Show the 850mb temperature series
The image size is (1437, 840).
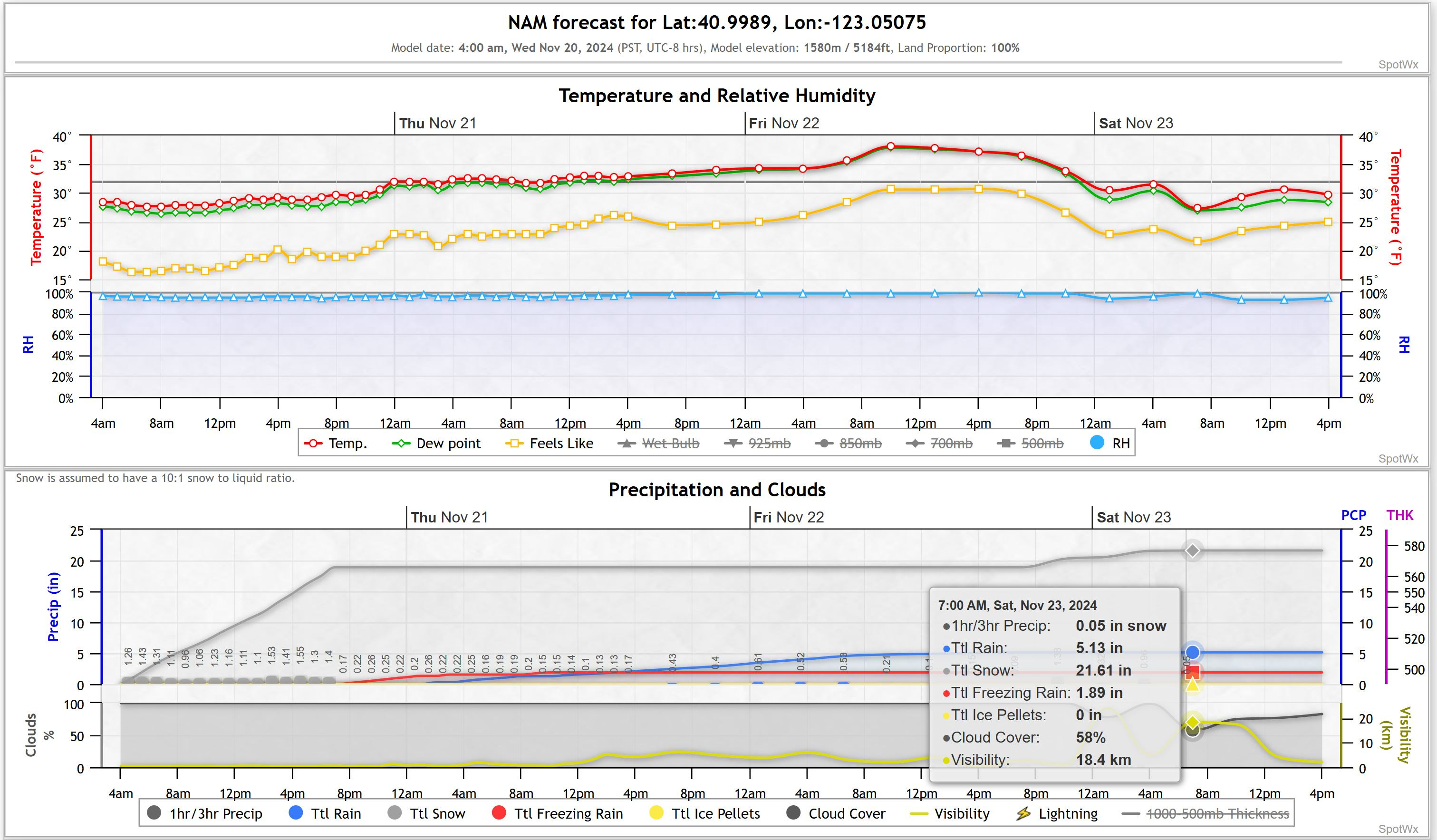(x=860, y=443)
